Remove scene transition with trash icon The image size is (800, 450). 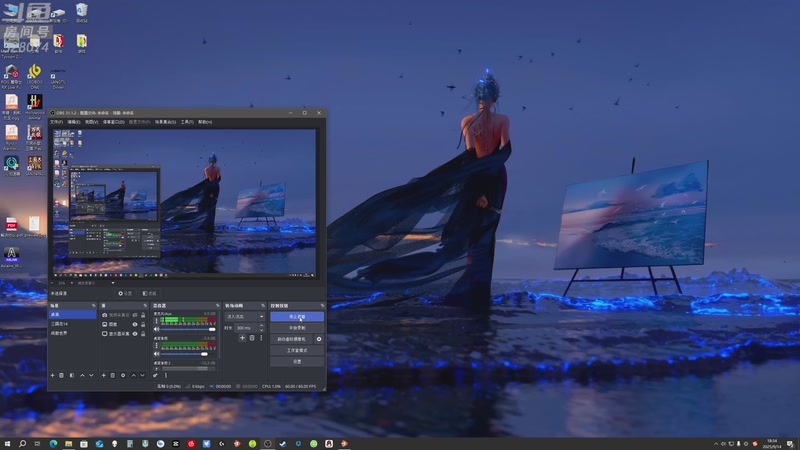pos(252,338)
